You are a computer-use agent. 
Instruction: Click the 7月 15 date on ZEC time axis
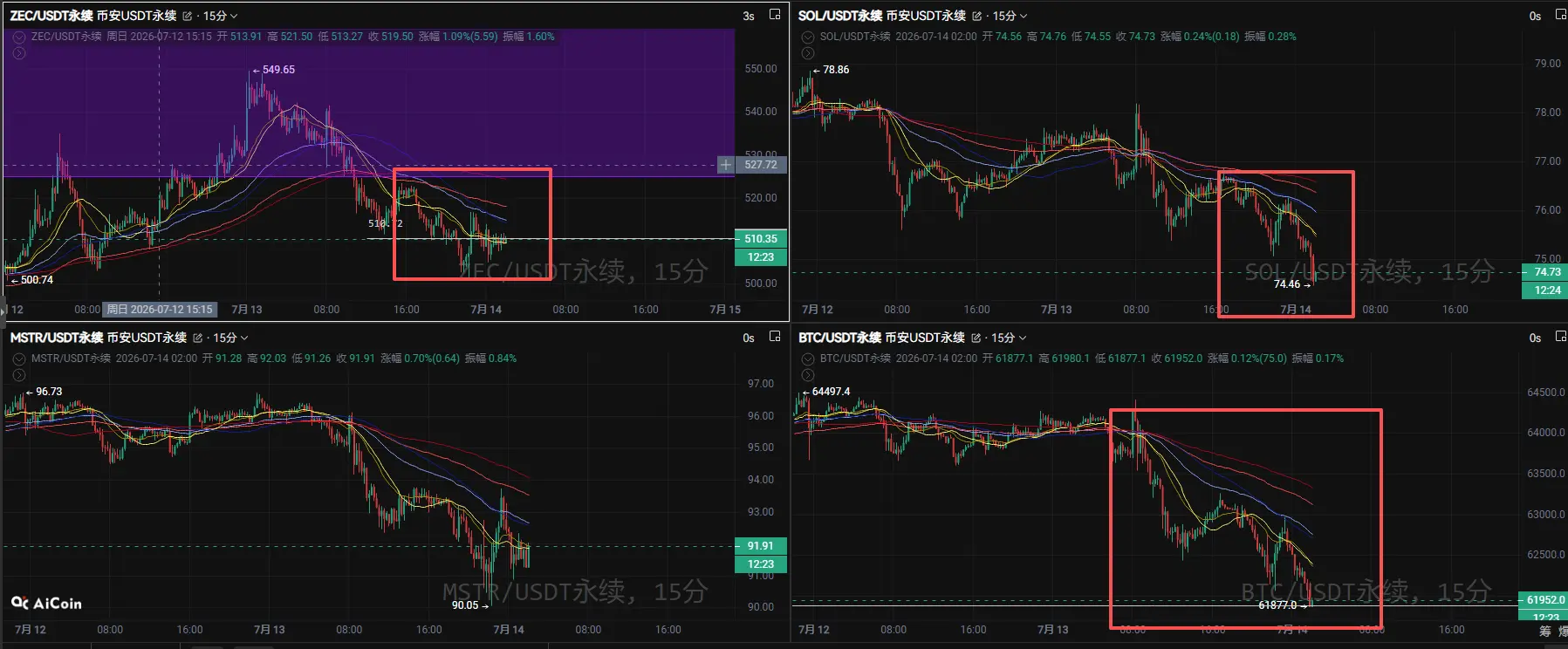coord(725,310)
